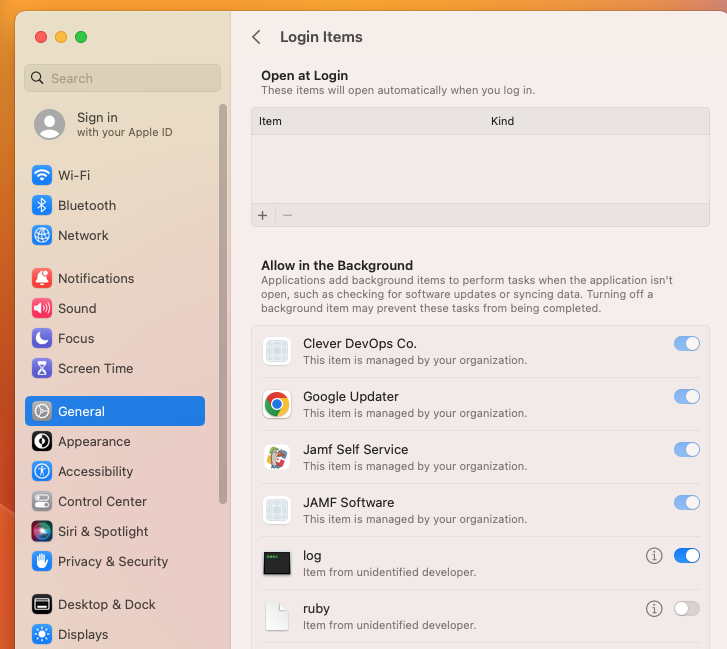The height and width of the screenshot is (649, 727).
Task: Open Desktop & Dock pane
Action: (115, 604)
